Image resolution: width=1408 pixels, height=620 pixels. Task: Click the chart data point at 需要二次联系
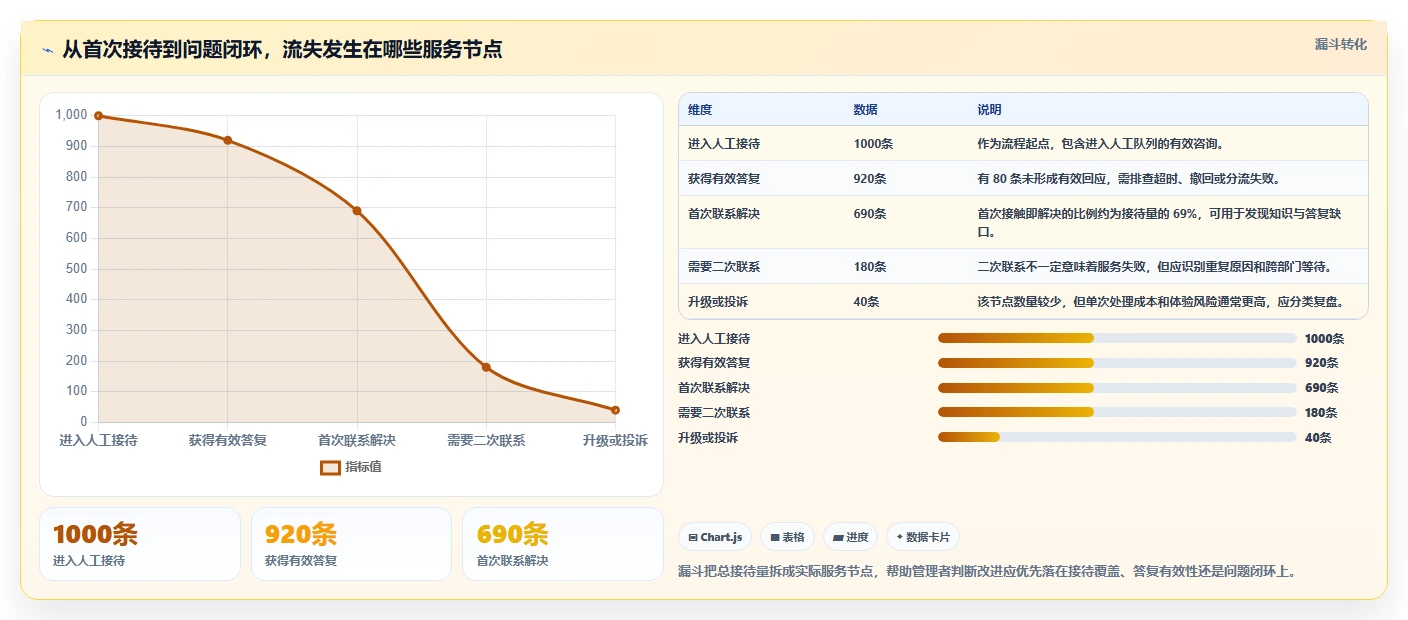[x=486, y=367]
